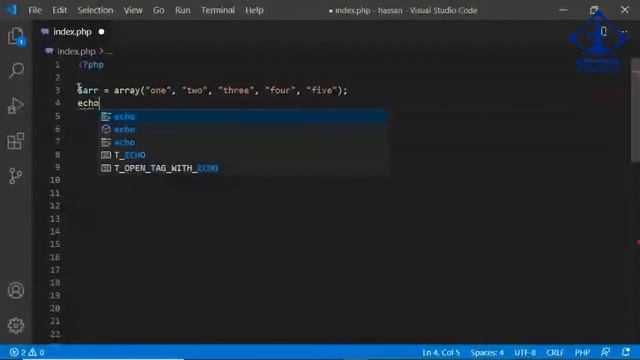Click the "five" string on line 3
The image size is (640, 360).
322,90
